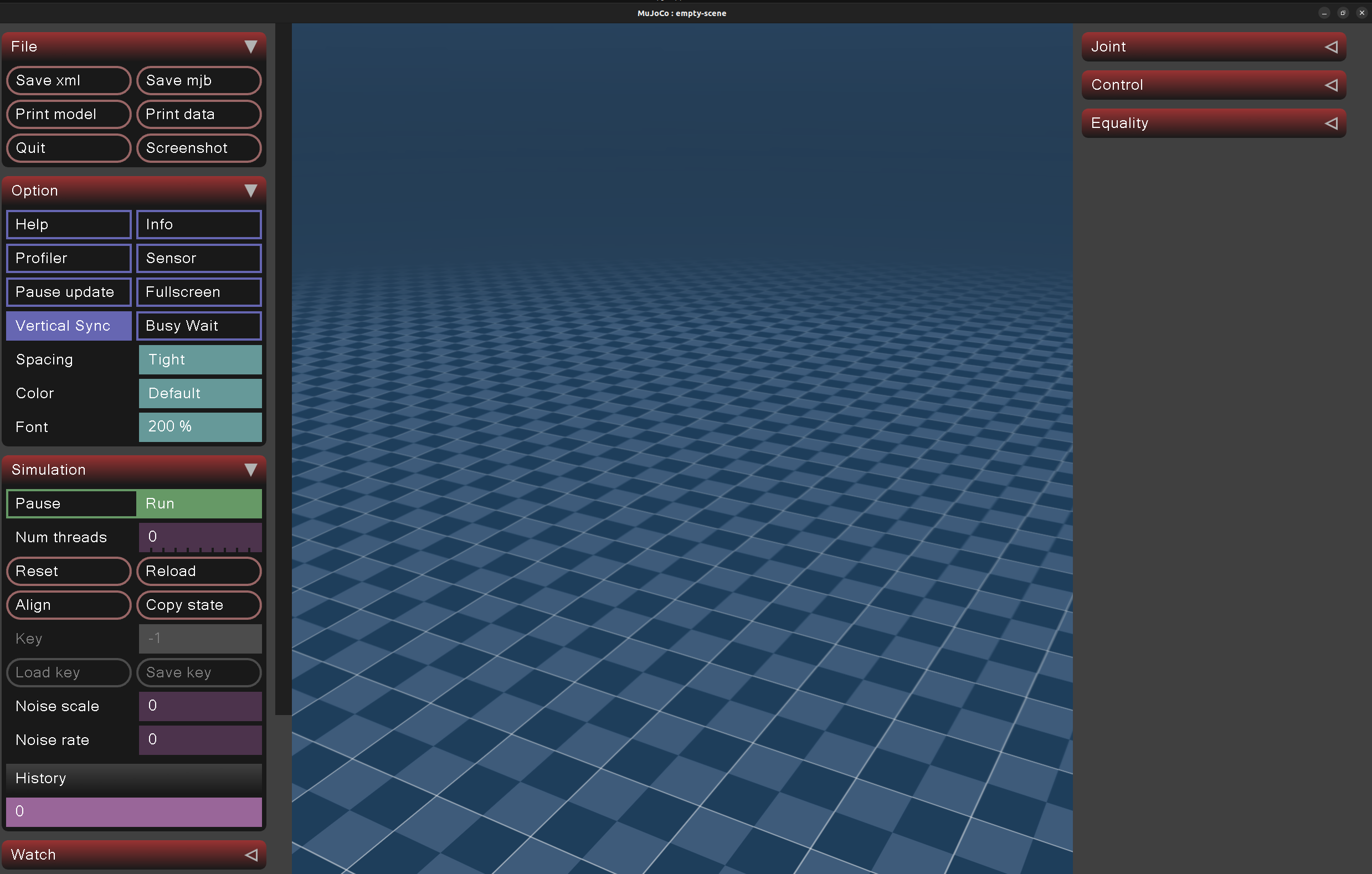Click the 'Noise rate' label
Screen dimensions: 1372x874
pos(53,740)
